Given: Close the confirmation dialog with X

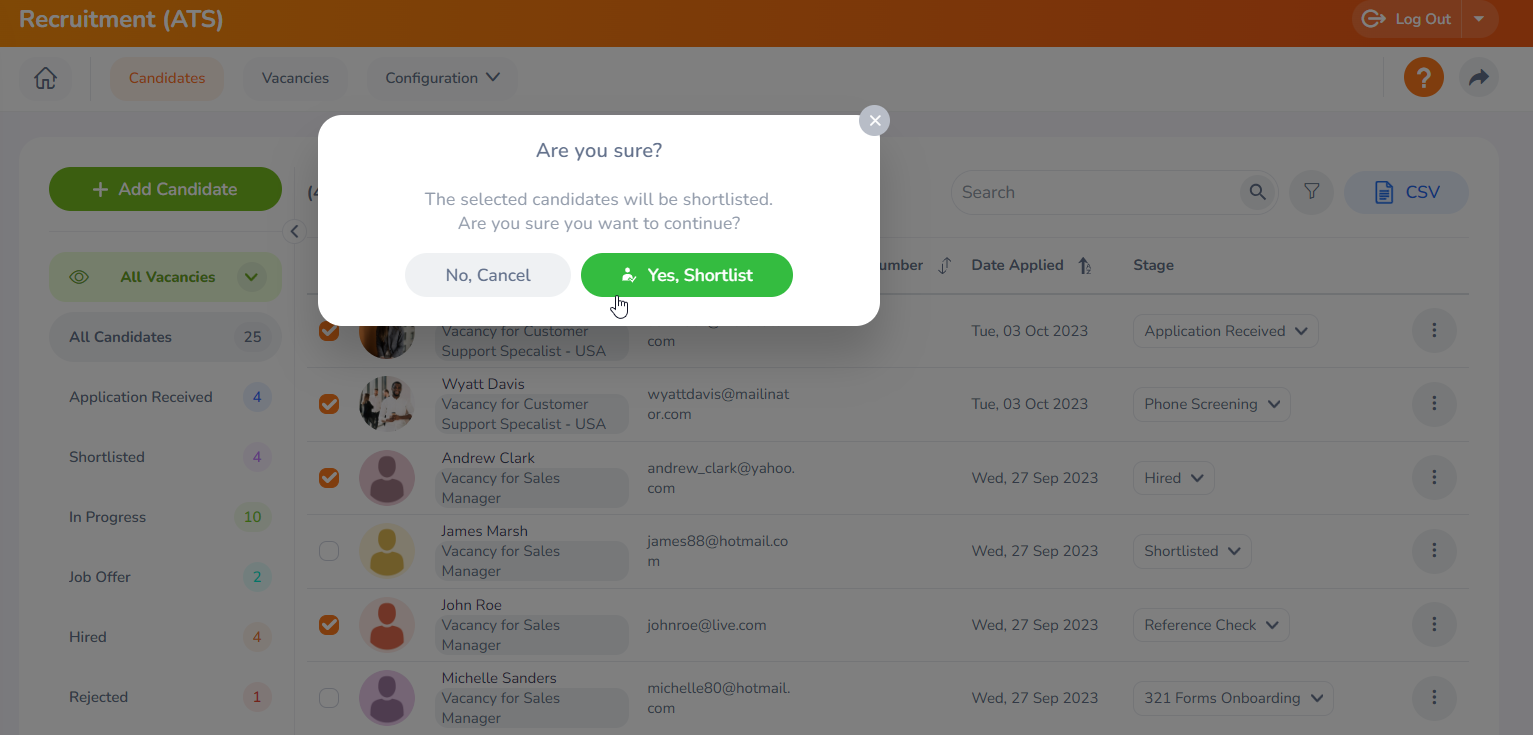Looking at the screenshot, I should point(874,121).
